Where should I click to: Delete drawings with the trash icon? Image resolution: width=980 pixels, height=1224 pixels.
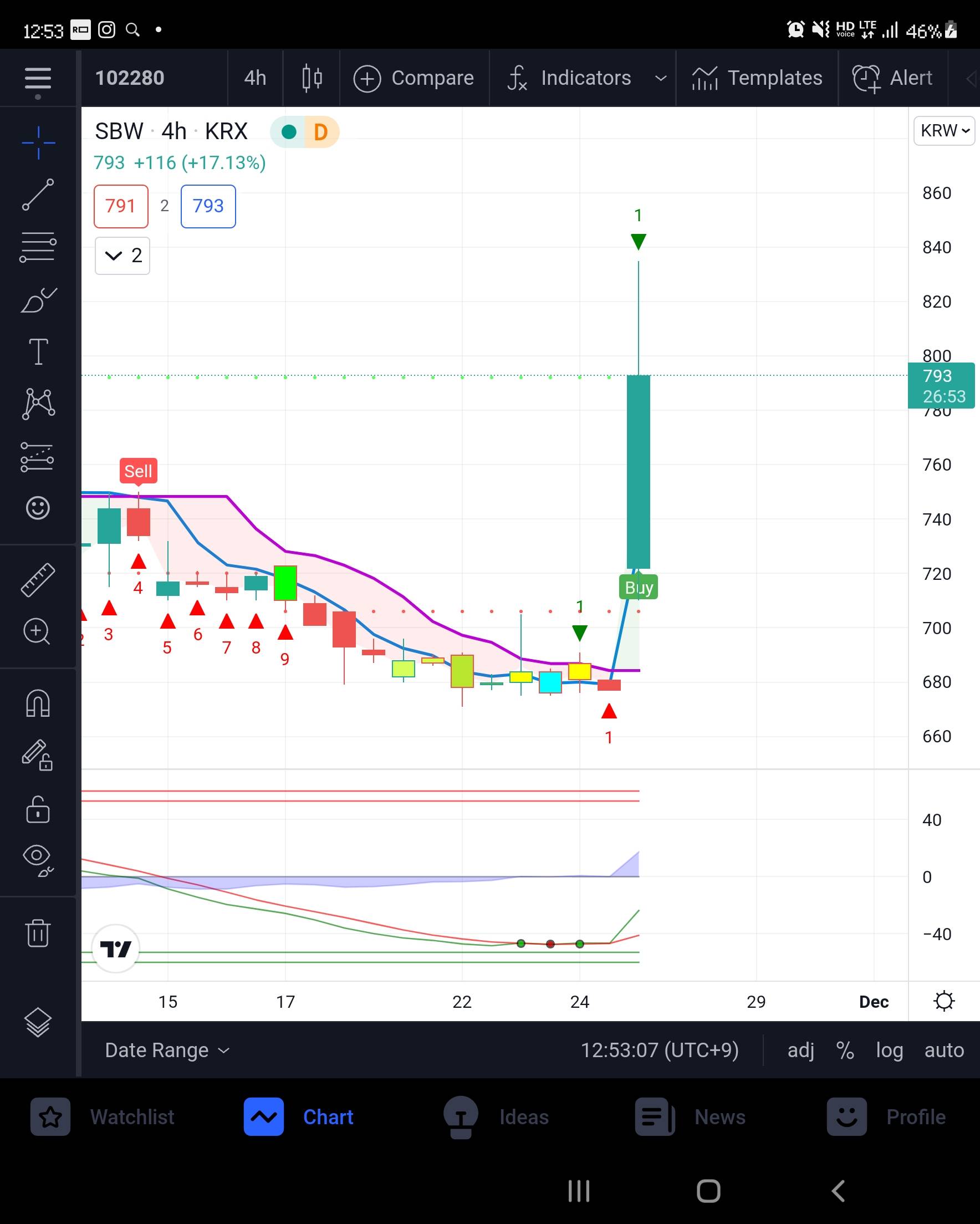pyautogui.click(x=38, y=933)
